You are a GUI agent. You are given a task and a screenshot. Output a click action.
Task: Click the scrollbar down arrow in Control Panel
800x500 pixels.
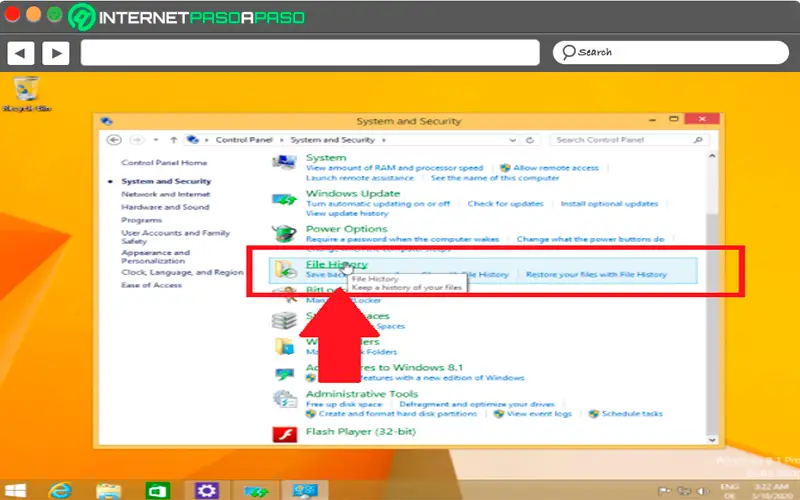pos(712,440)
